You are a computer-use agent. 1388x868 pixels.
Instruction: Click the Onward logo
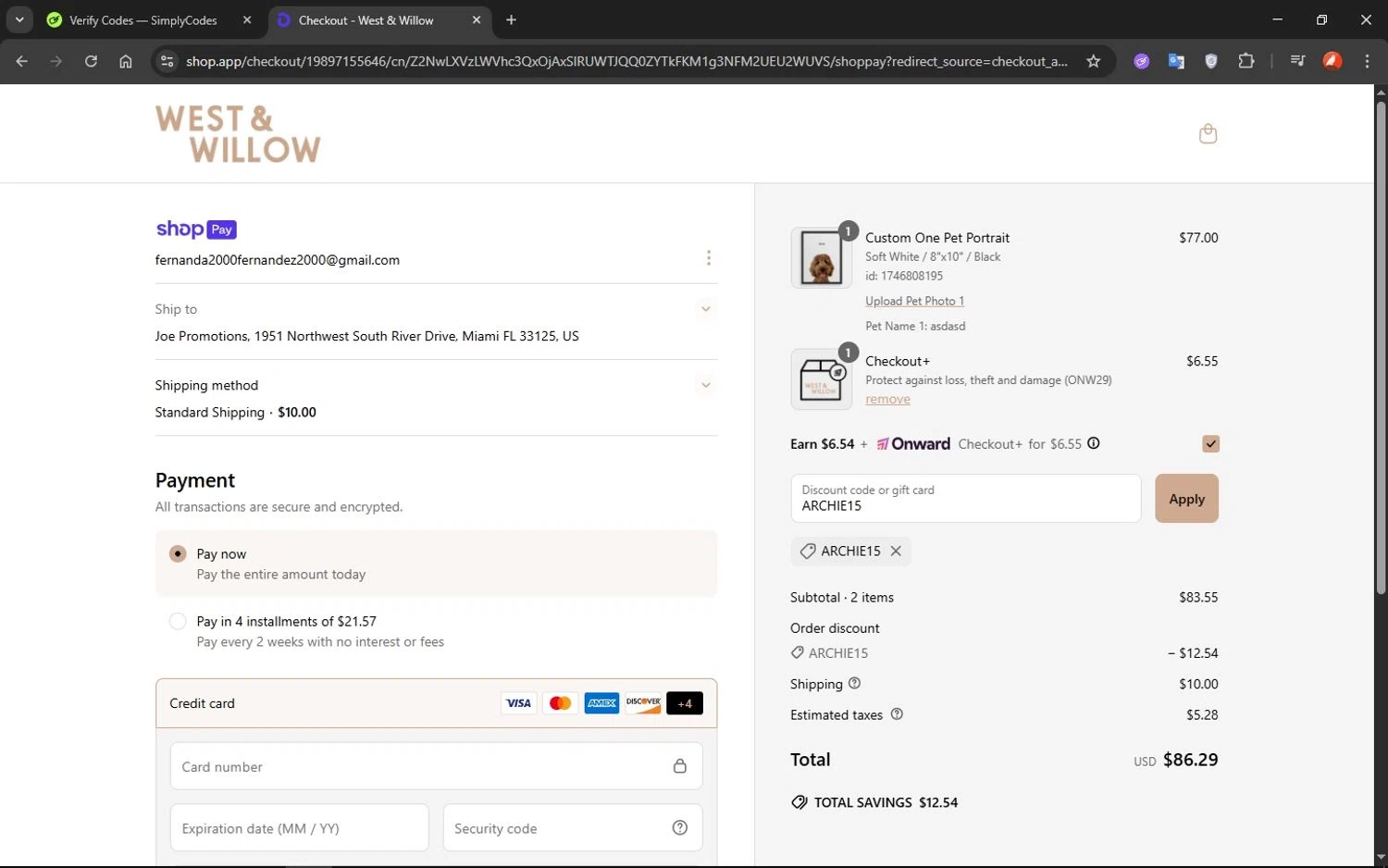pyautogui.click(x=913, y=444)
